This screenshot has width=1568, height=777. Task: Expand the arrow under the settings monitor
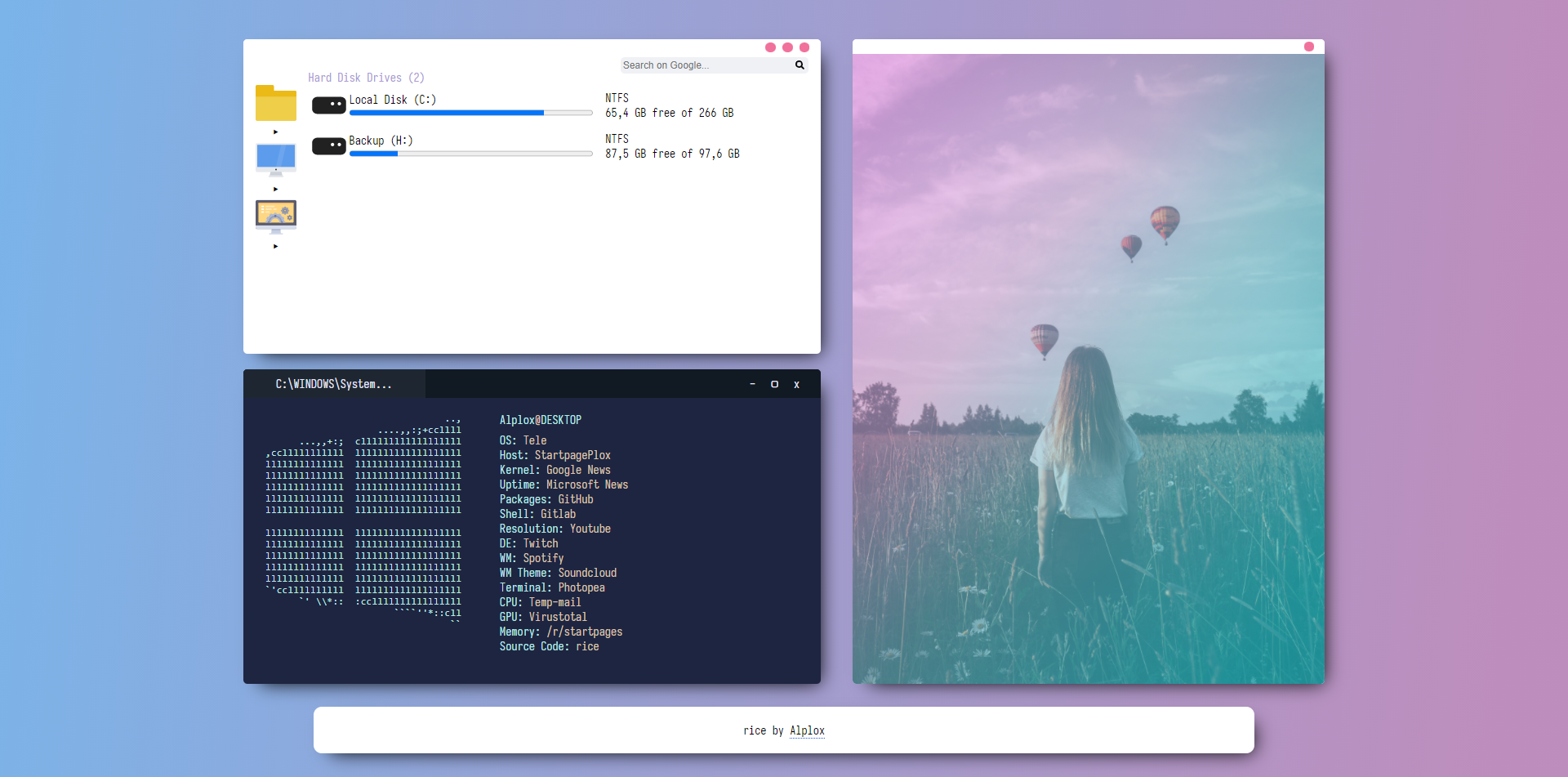[276, 246]
